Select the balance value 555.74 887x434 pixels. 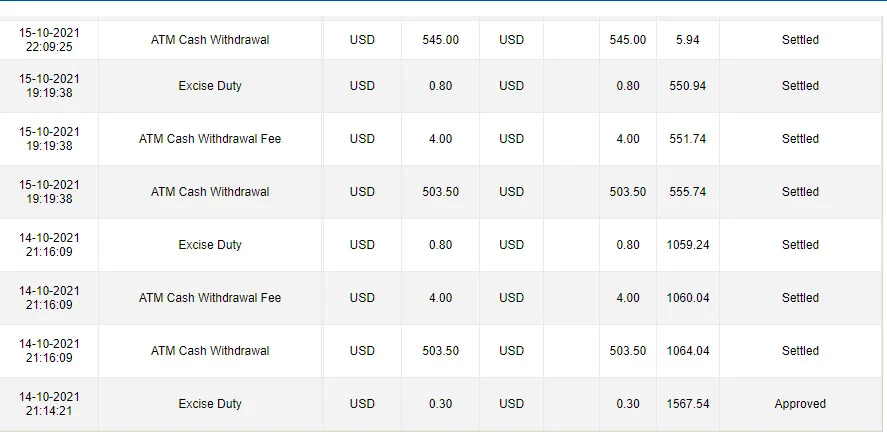click(x=688, y=192)
